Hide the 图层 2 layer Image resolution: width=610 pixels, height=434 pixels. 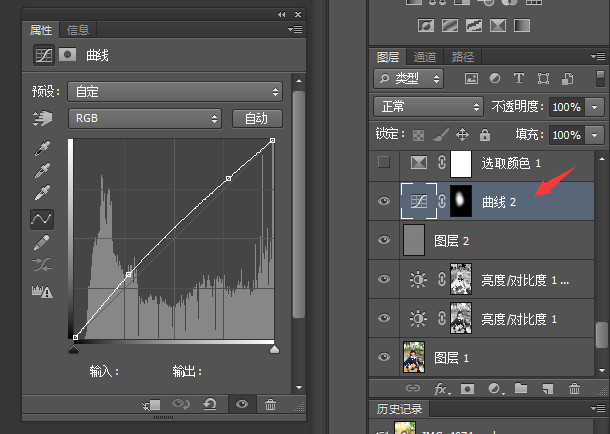384,240
